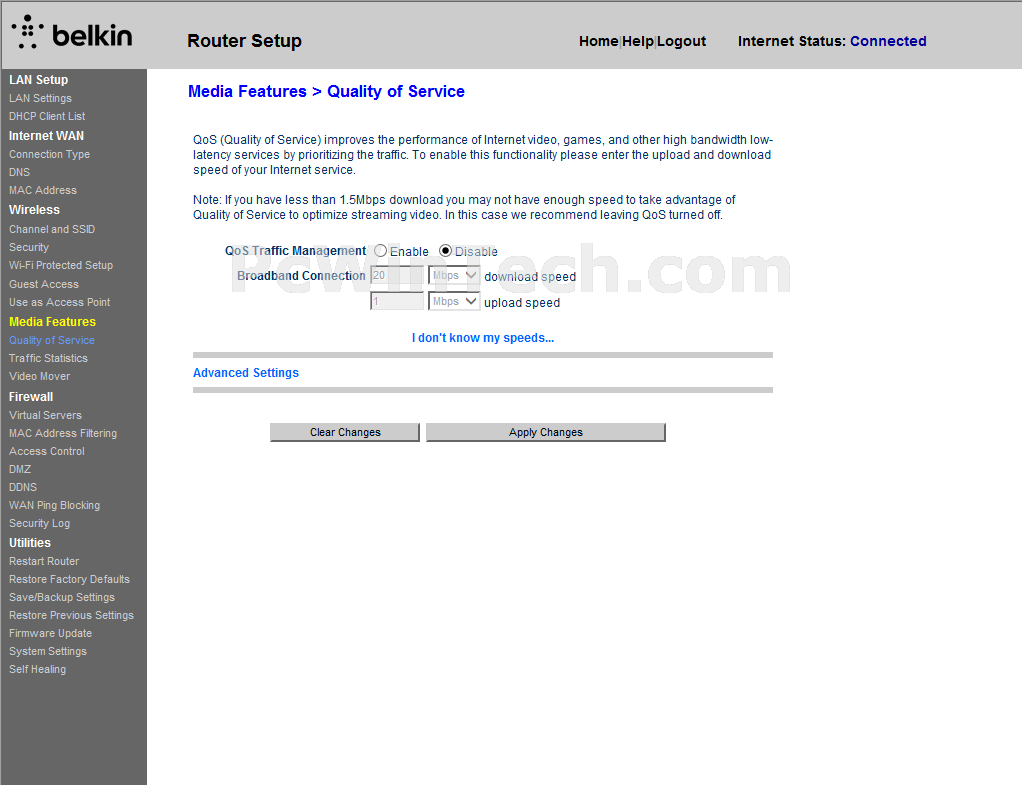Open the upload speed Mbps dropdown
This screenshot has height=785, width=1022.
(x=454, y=302)
